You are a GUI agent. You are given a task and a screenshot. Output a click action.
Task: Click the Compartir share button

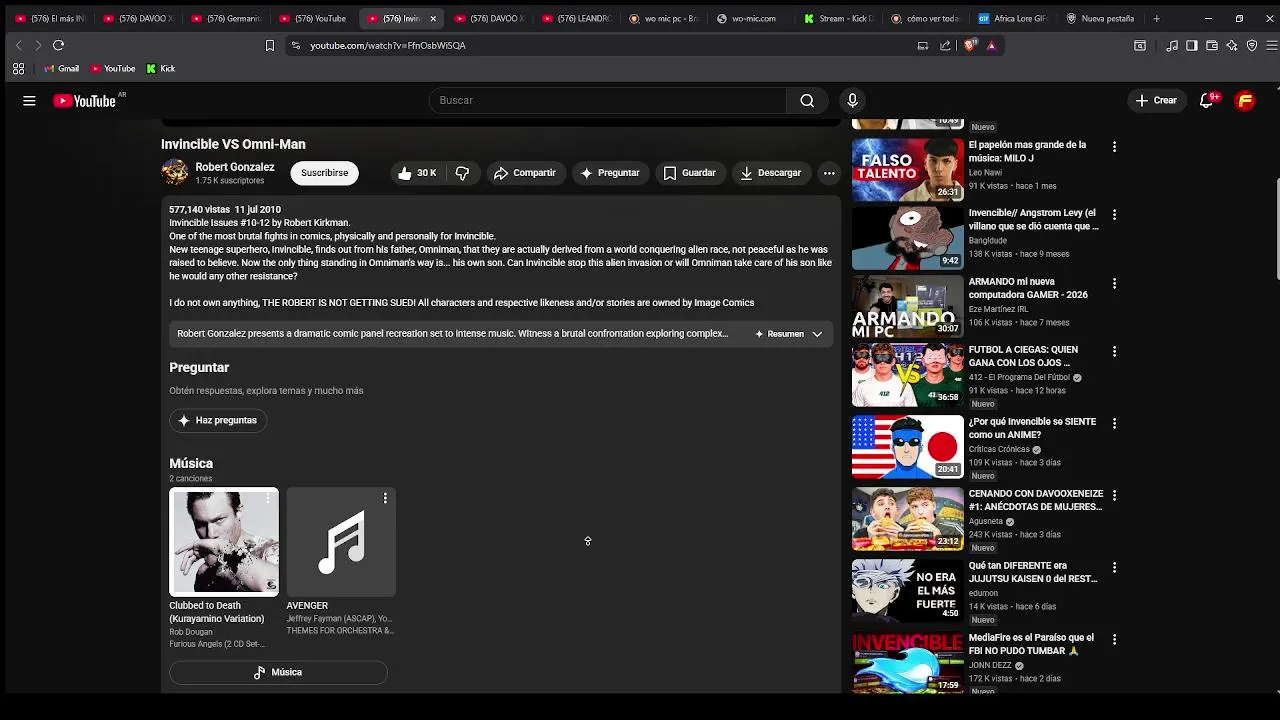pos(524,173)
